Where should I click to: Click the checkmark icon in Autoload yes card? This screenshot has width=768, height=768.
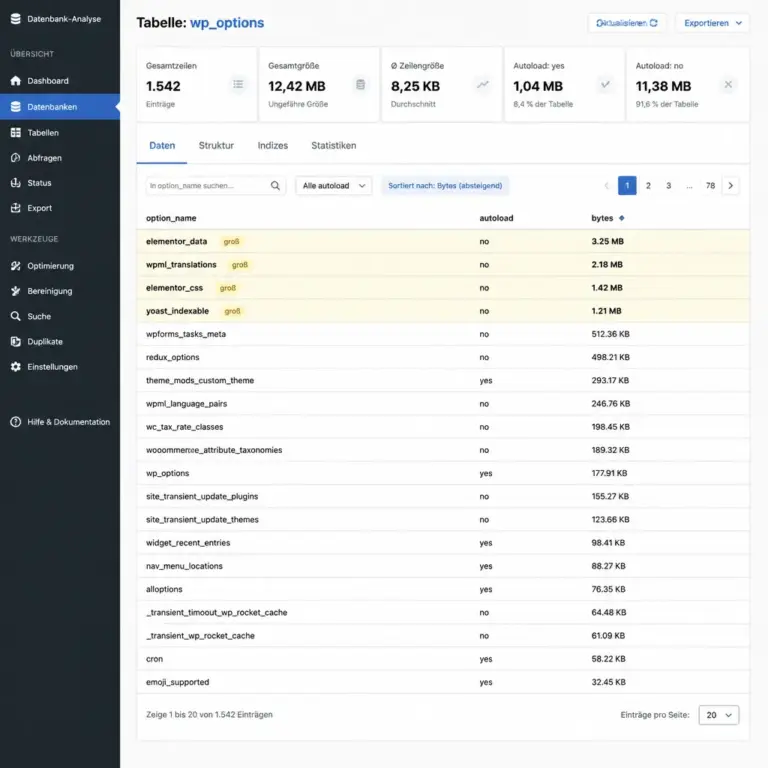click(x=605, y=84)
